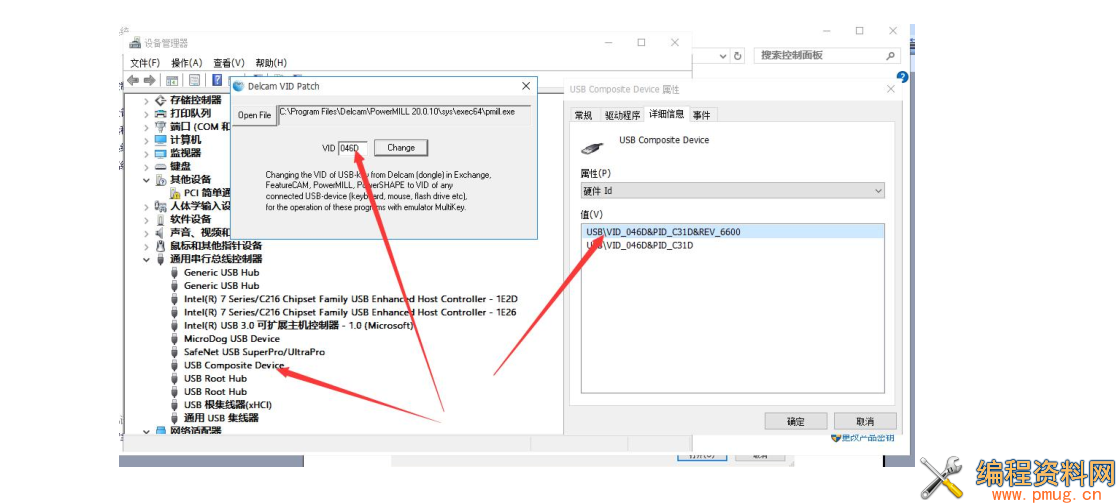Click the Delcam VID Patch title icon
Screen dimensions: 1118x503
point(239,86)
